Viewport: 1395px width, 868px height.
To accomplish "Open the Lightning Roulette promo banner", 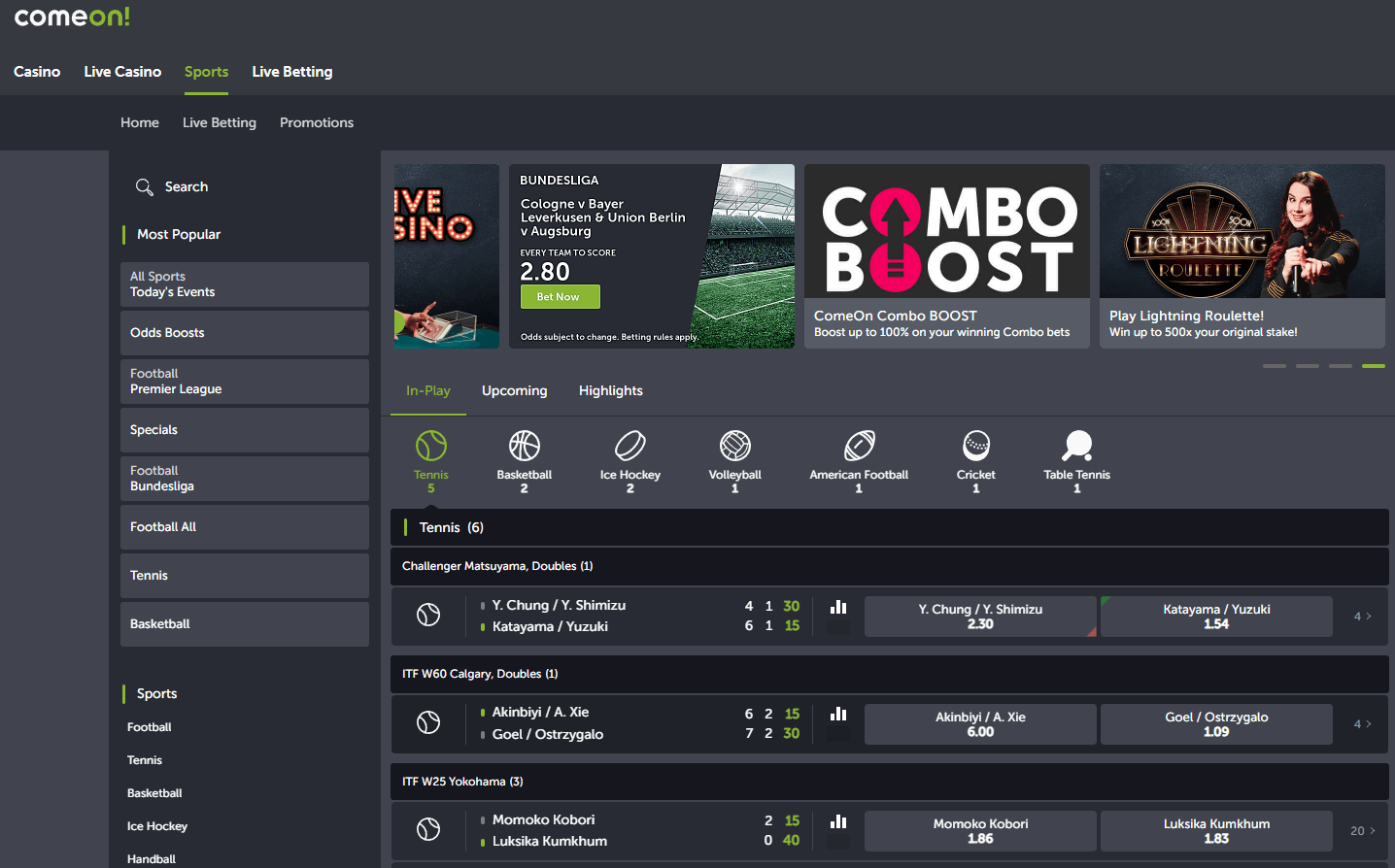I will point(1242,256).
